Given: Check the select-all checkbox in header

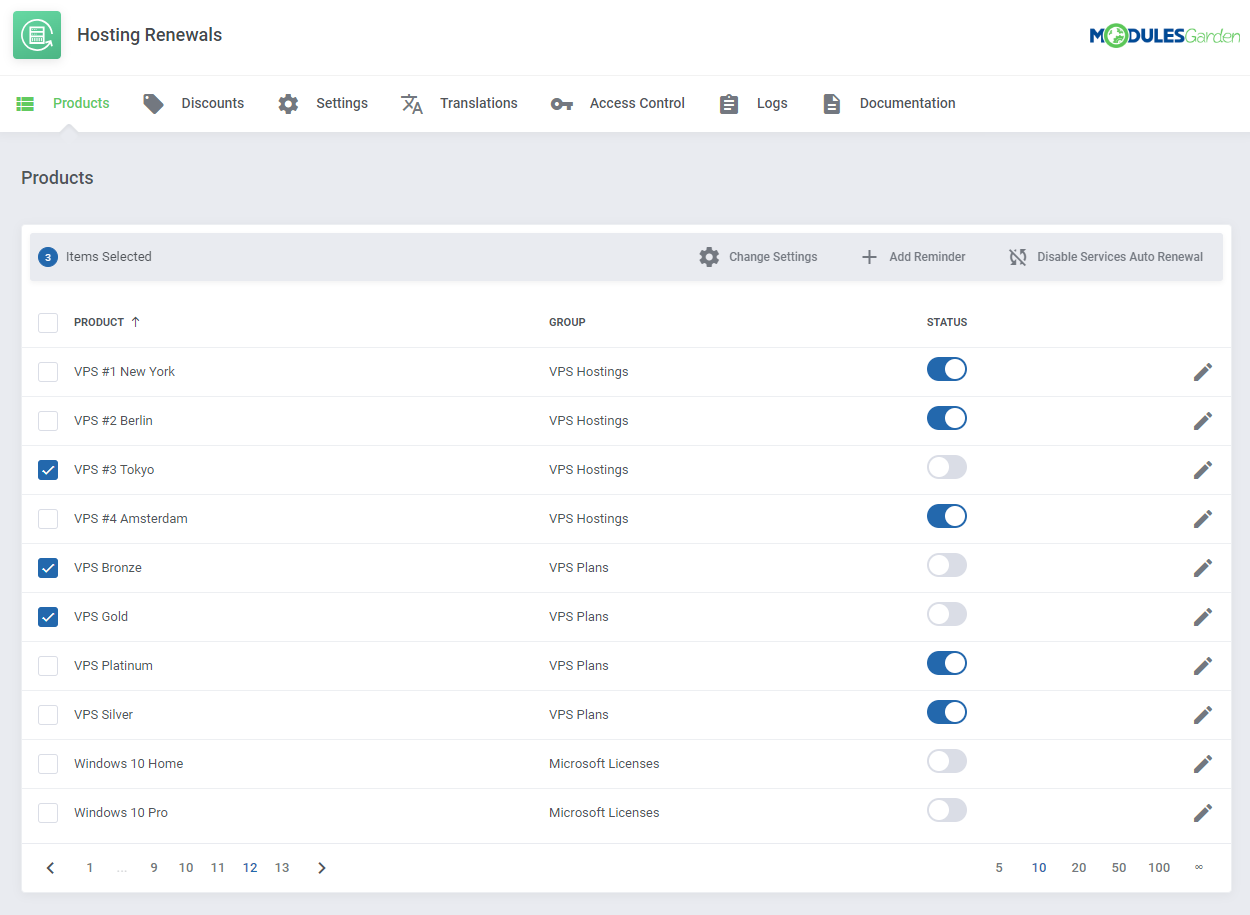Looking at the screenshot, I should click(48, 322).
